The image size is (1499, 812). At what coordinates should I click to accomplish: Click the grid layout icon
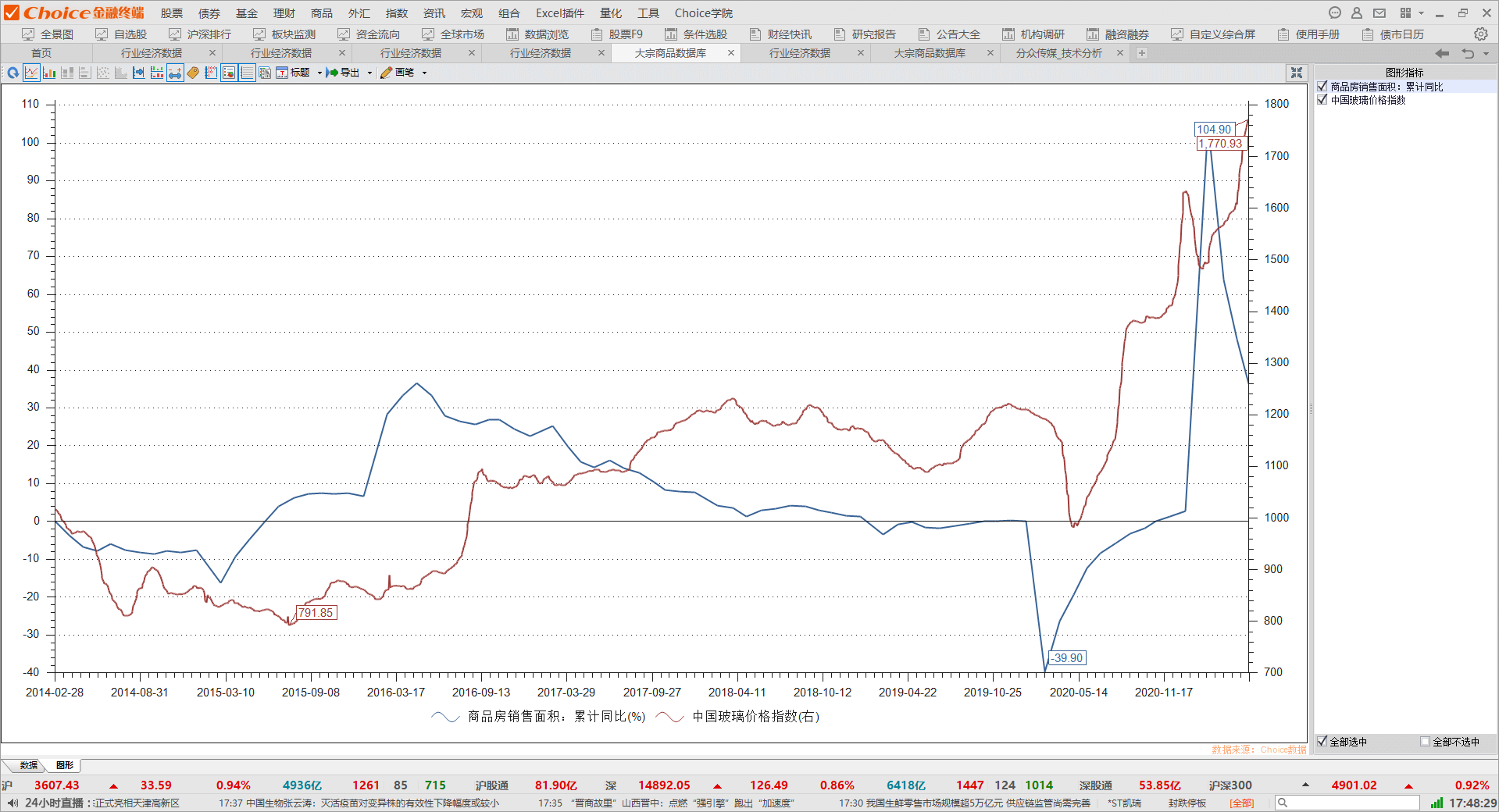[x=1405, y=12]
